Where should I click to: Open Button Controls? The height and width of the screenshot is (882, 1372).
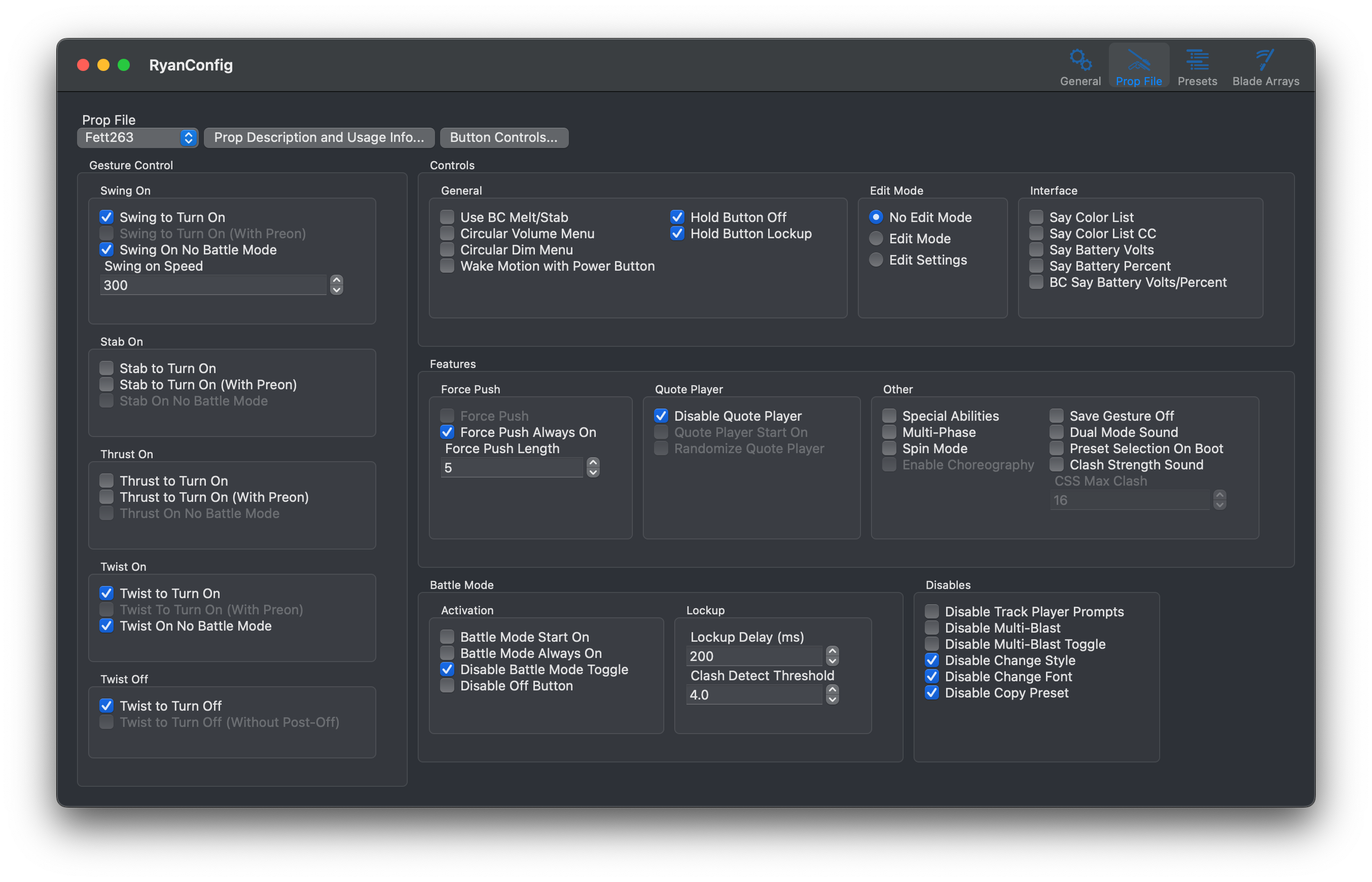(x=503, y=137)
